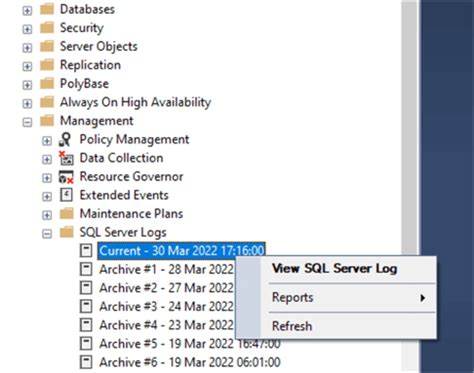
Task: Select the Data Collection label
Action: click(x=121, y=158)
